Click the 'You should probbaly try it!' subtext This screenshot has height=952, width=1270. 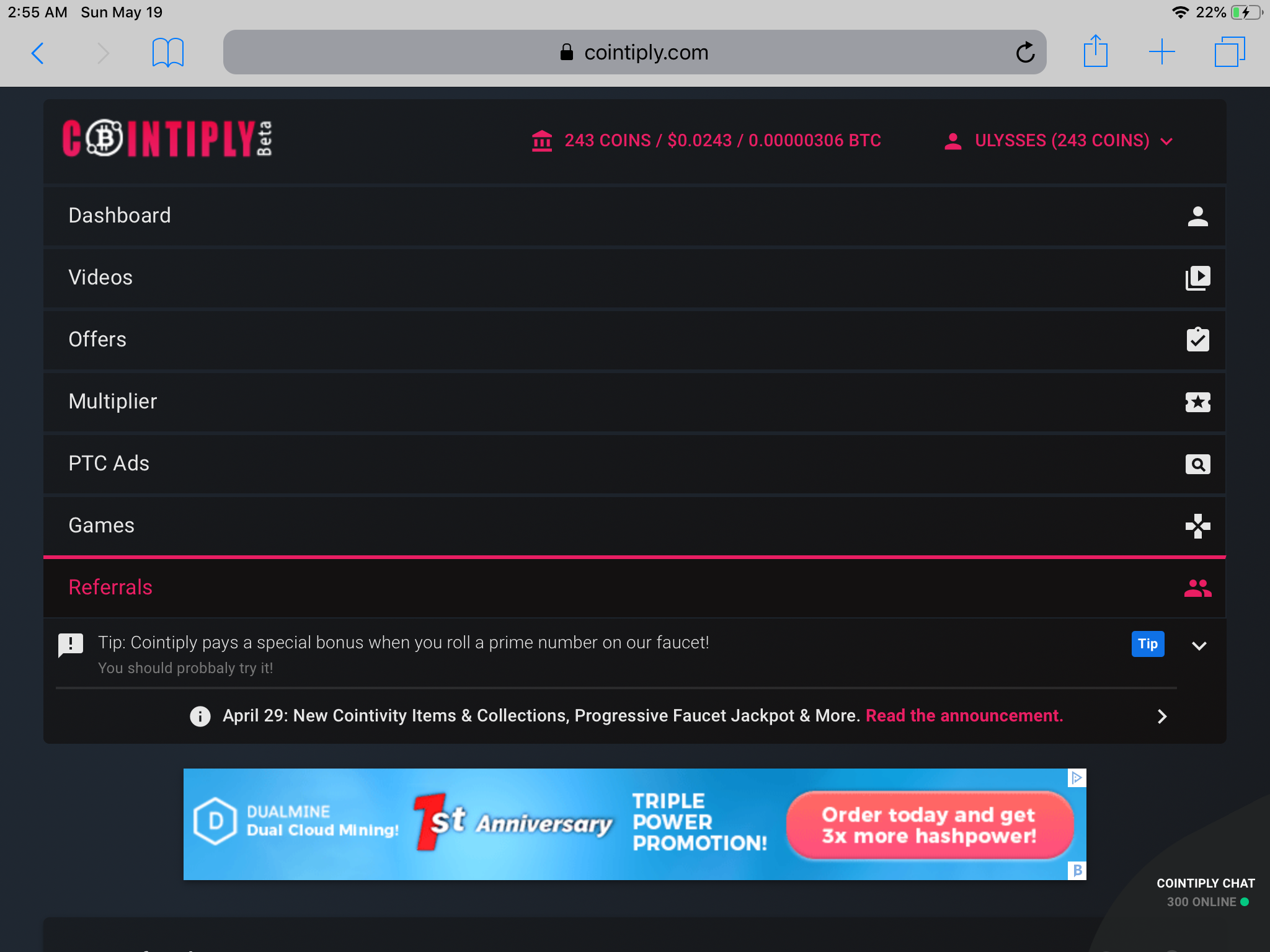(185, 668)
